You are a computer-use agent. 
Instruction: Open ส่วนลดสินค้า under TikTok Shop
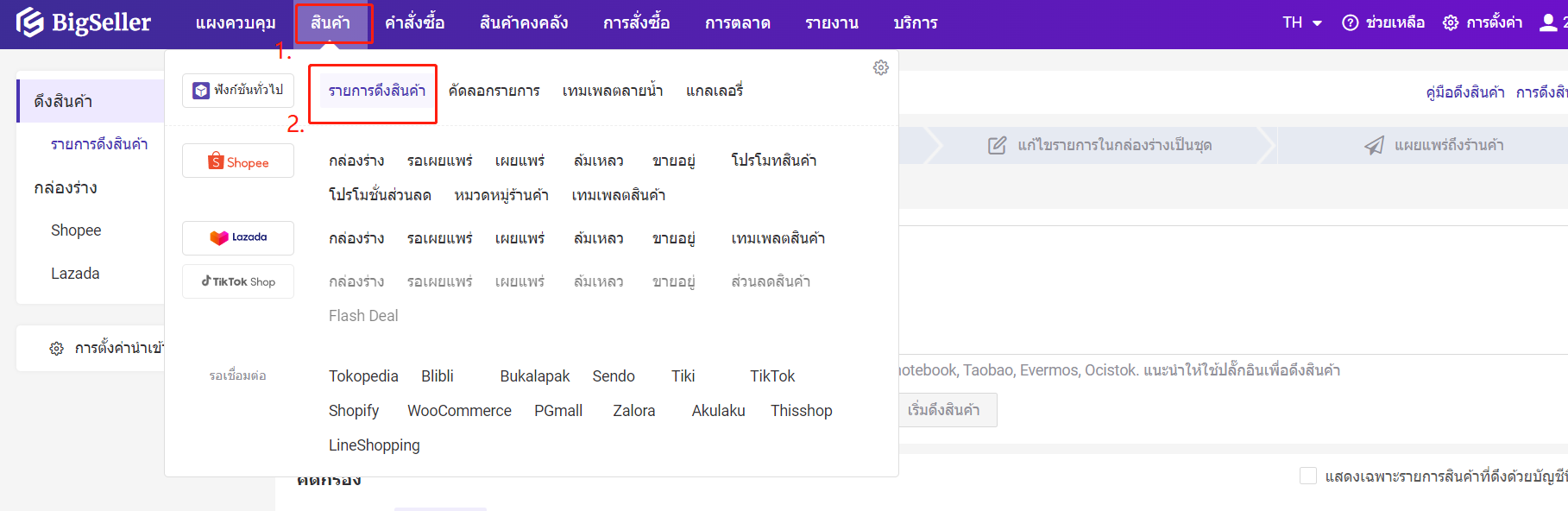[x=771, y=281]
